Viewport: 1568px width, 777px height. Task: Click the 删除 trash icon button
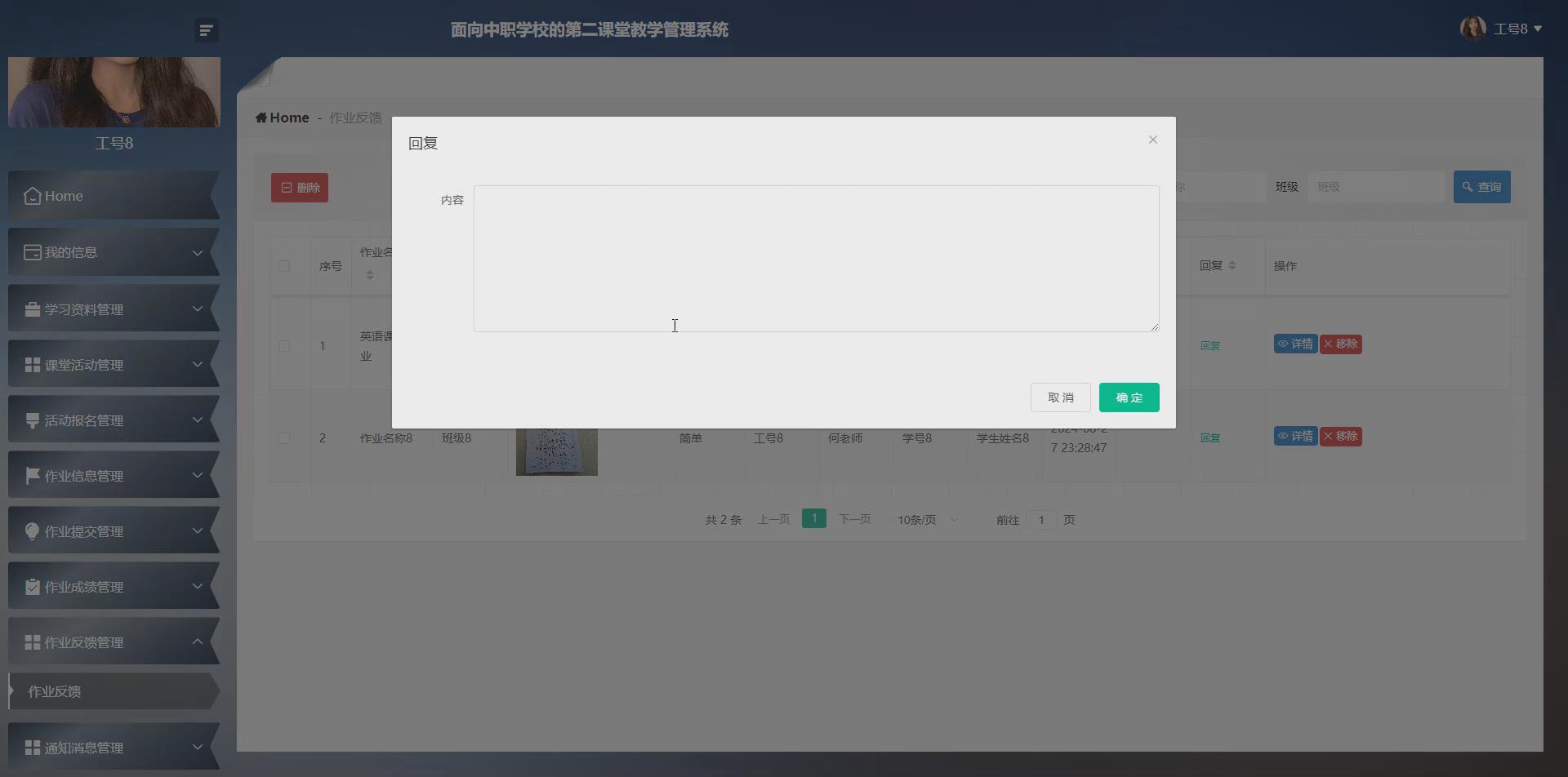(287, 187)
